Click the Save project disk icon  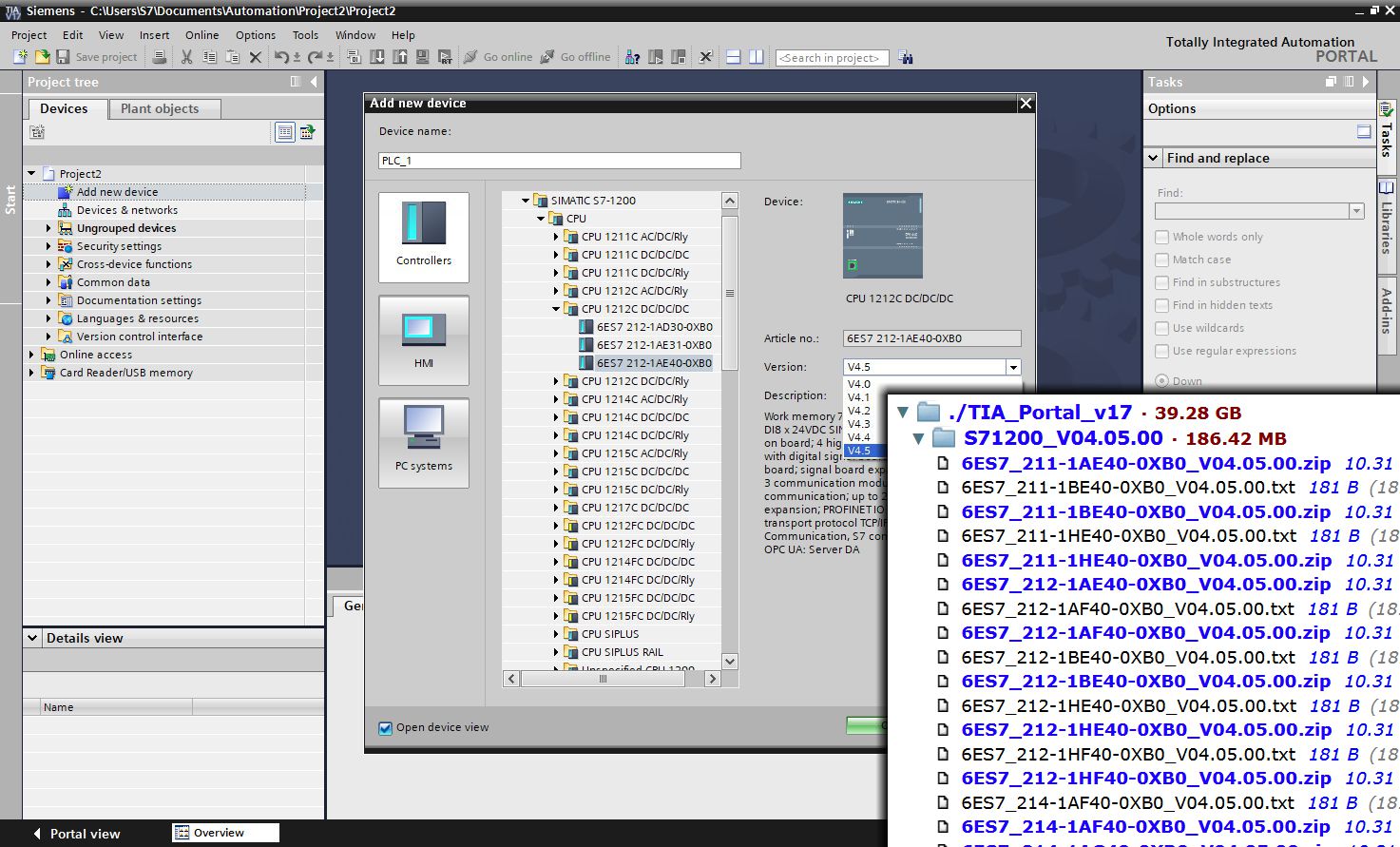[63, 57]
